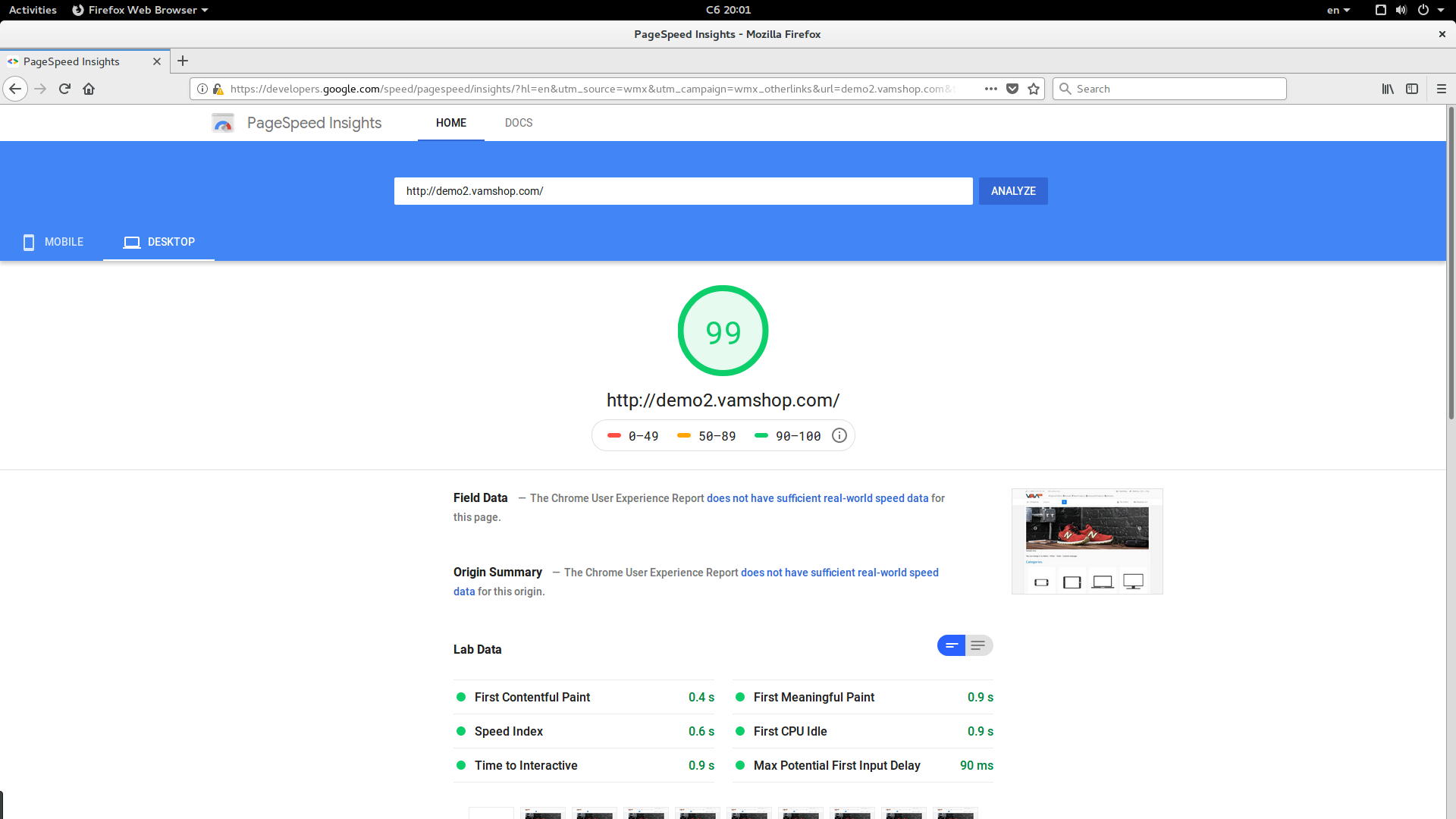Open Field Data insufficient speed data link
This screenshot has height=819, width=1456.
[817, 498]
